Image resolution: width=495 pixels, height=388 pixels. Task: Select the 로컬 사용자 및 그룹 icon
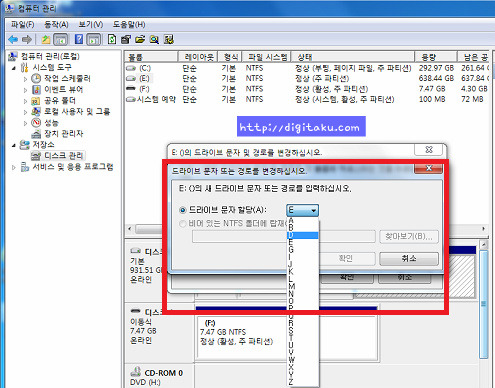pyautogui.click(x=36, y=112)
